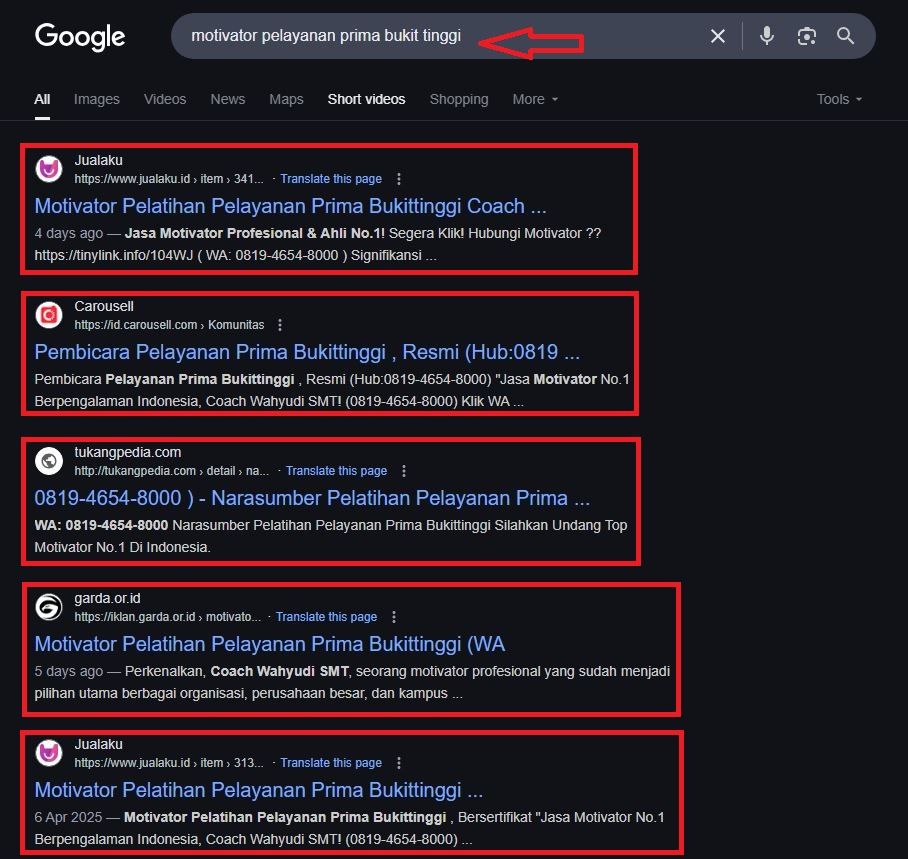Image resolution: width=908 pixels, height=859 pixels.
Task: Open the News tab
Action: pos(228,99)
